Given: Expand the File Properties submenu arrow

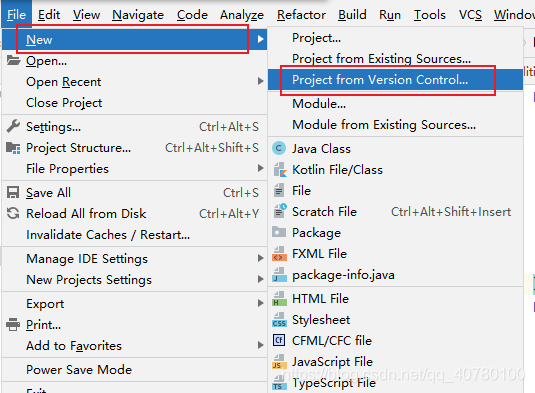Looking at the screenshot, I should (261, 168).
